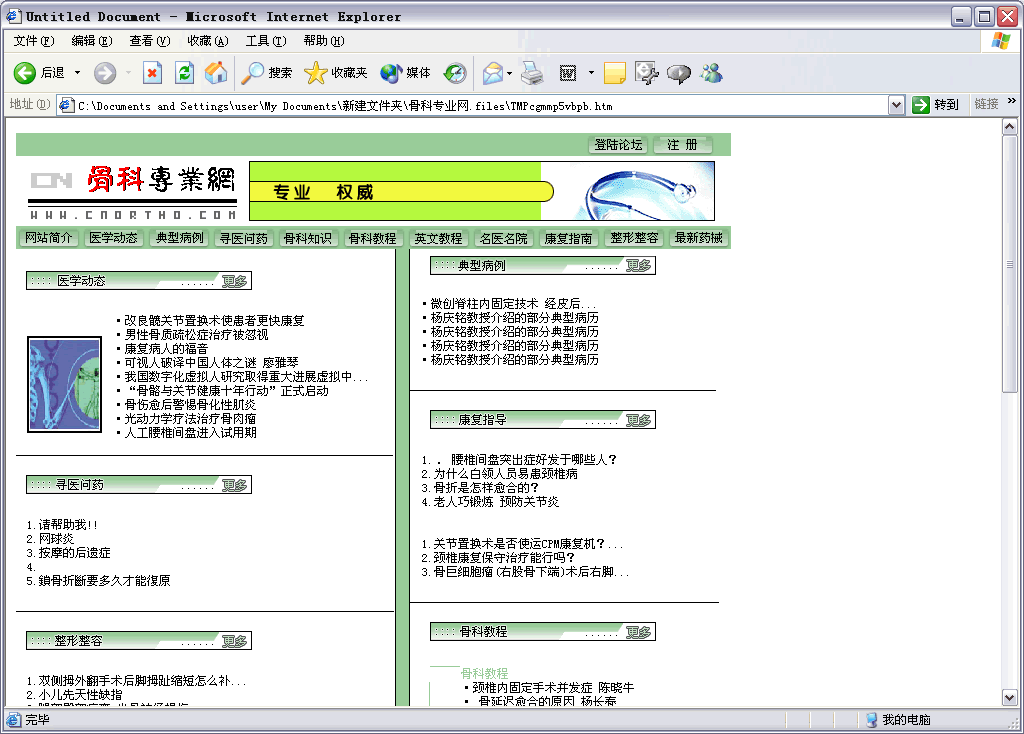Open dropdown arrow next to Edit icon
The height and width of the screenshot is (734, 1024).
pos(591,73)
